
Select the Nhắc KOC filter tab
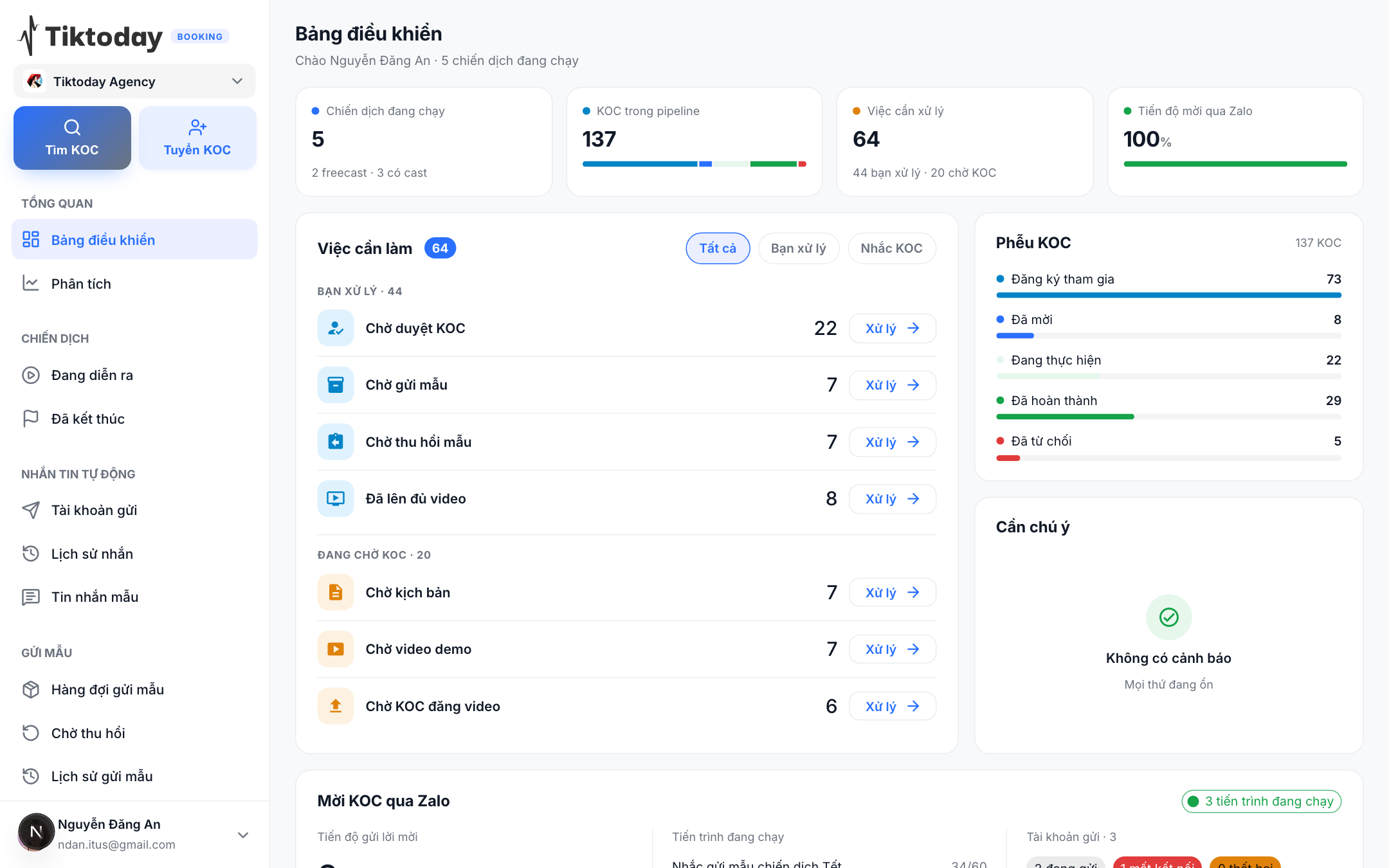[x=892, y=248]
